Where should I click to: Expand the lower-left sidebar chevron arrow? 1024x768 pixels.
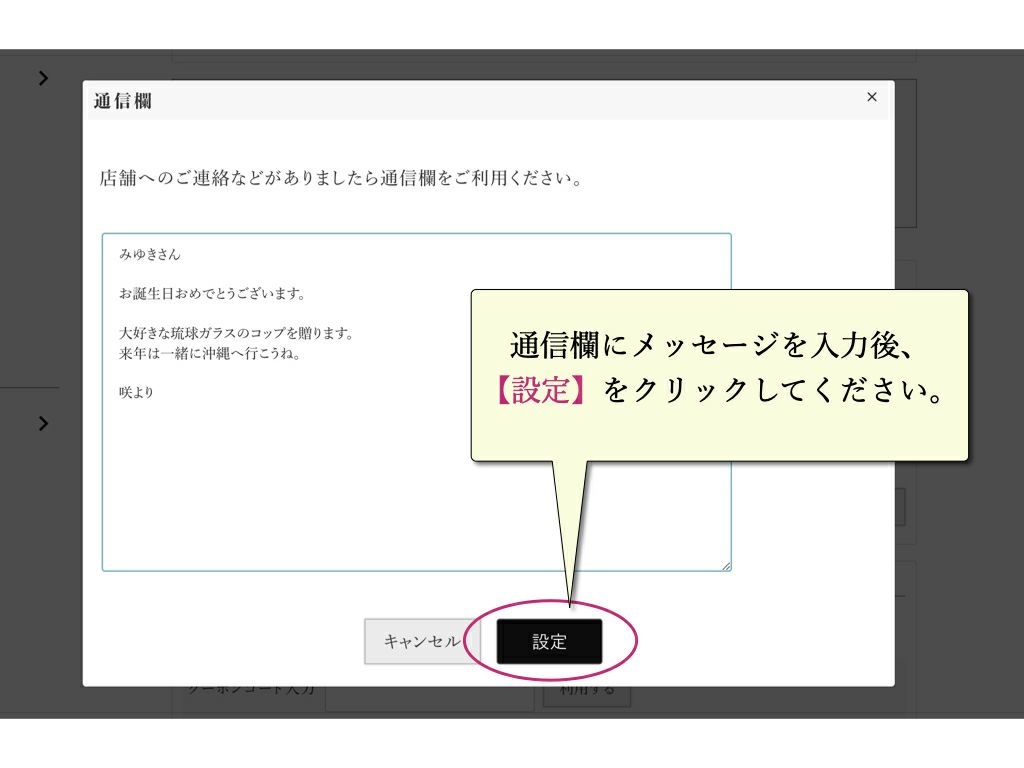pyautogui.click(x=42, y=423)
